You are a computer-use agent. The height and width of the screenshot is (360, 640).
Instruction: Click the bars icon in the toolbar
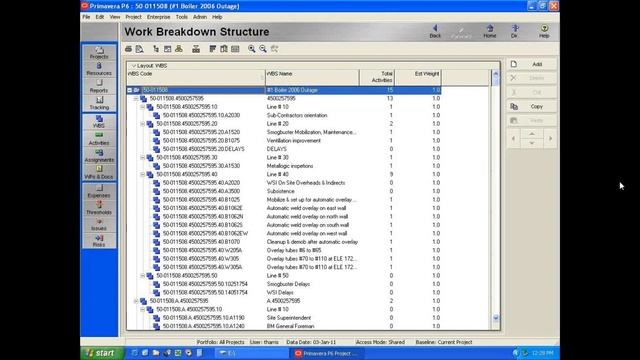coord(212,49)
